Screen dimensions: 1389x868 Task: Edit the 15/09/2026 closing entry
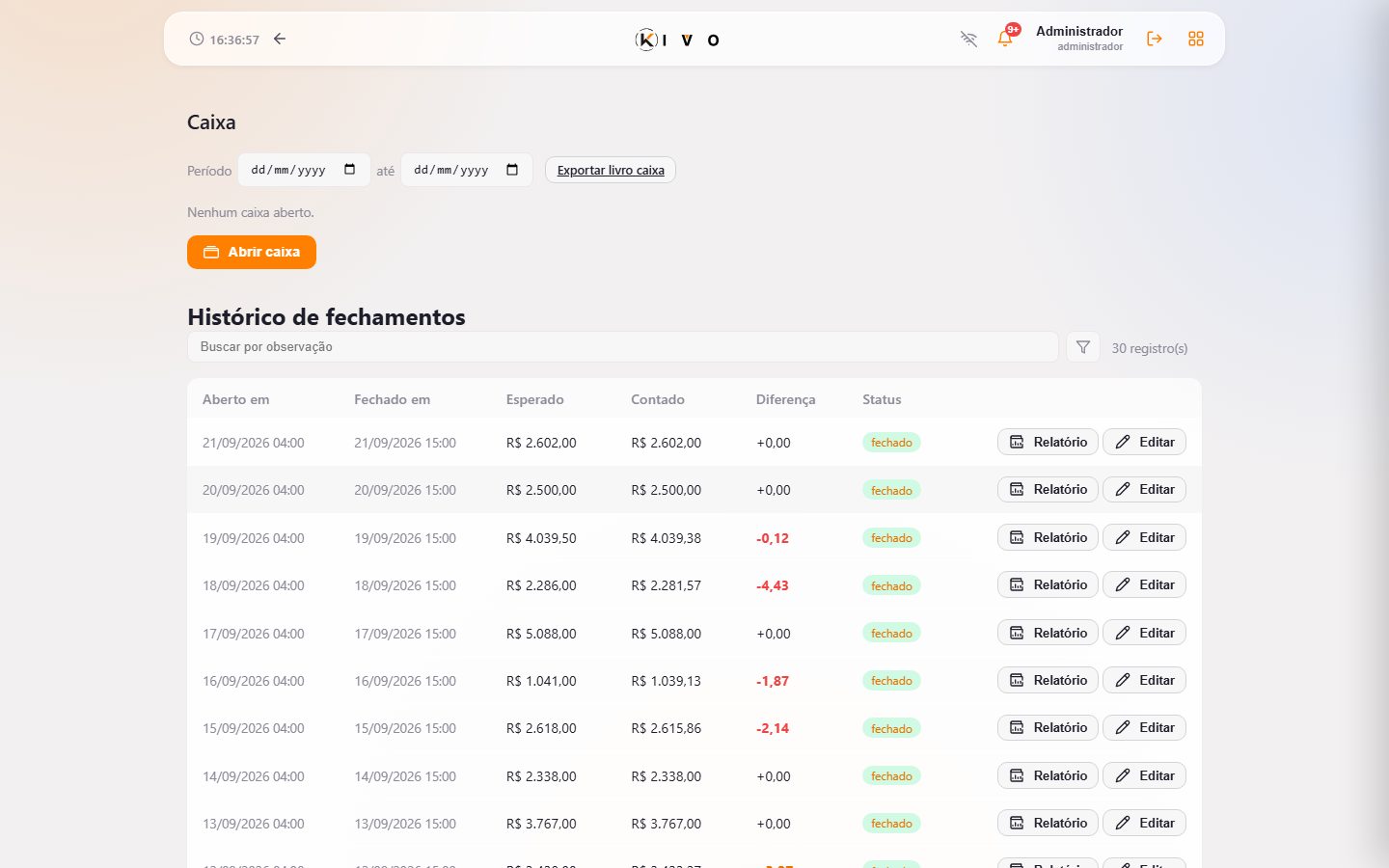[1144, 727]
